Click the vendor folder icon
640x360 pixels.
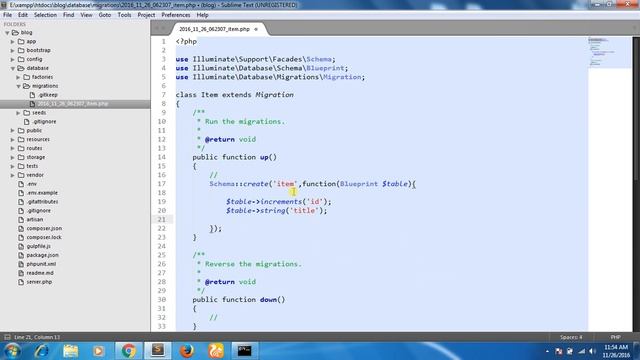point(21,175)
